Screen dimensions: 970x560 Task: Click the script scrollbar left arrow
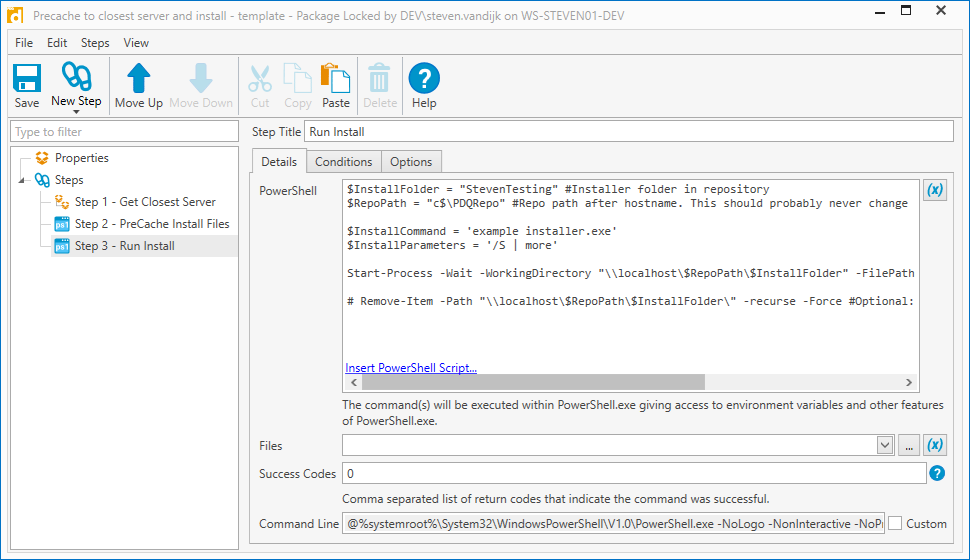354,382
